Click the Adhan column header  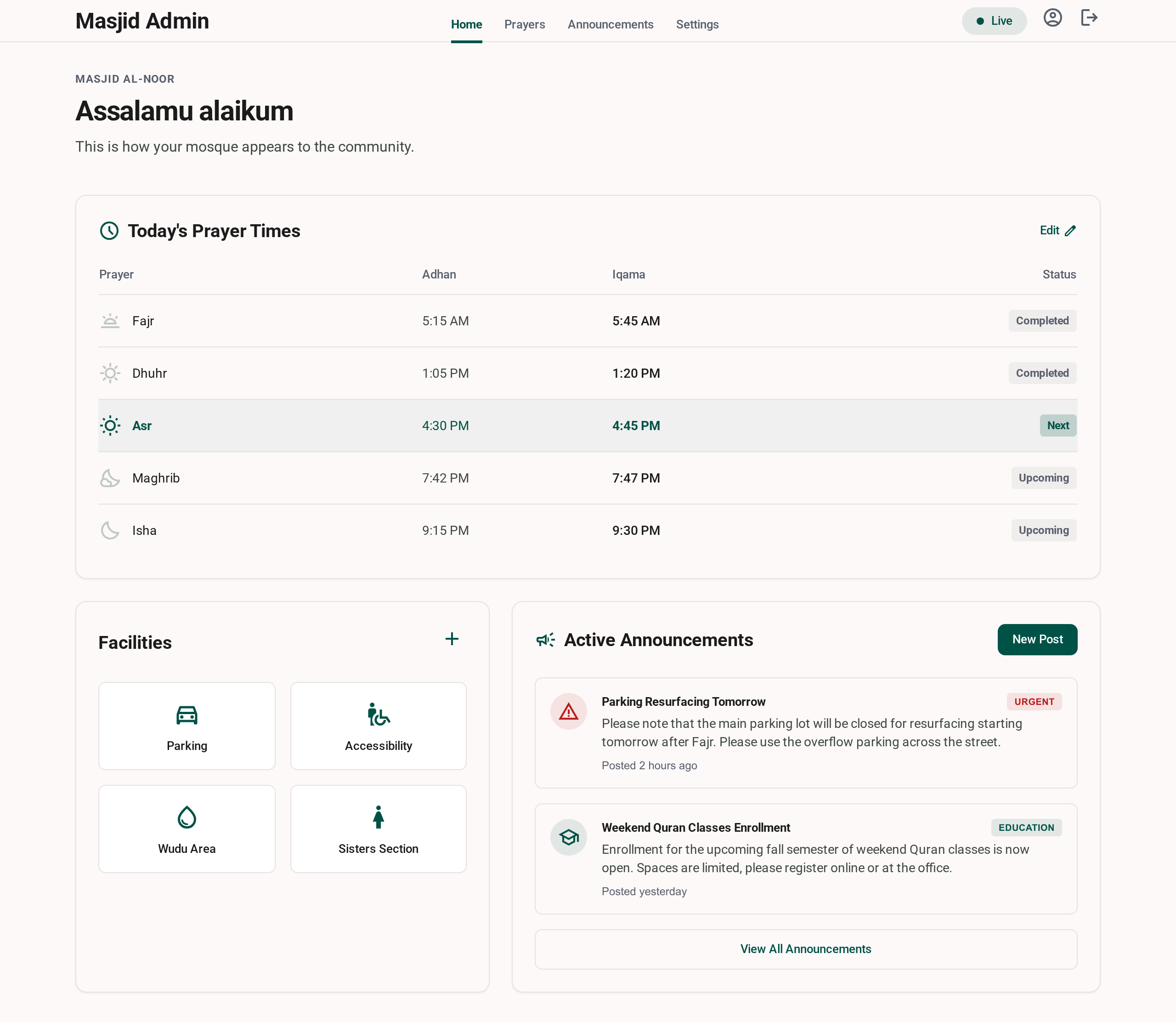point(439,274)
